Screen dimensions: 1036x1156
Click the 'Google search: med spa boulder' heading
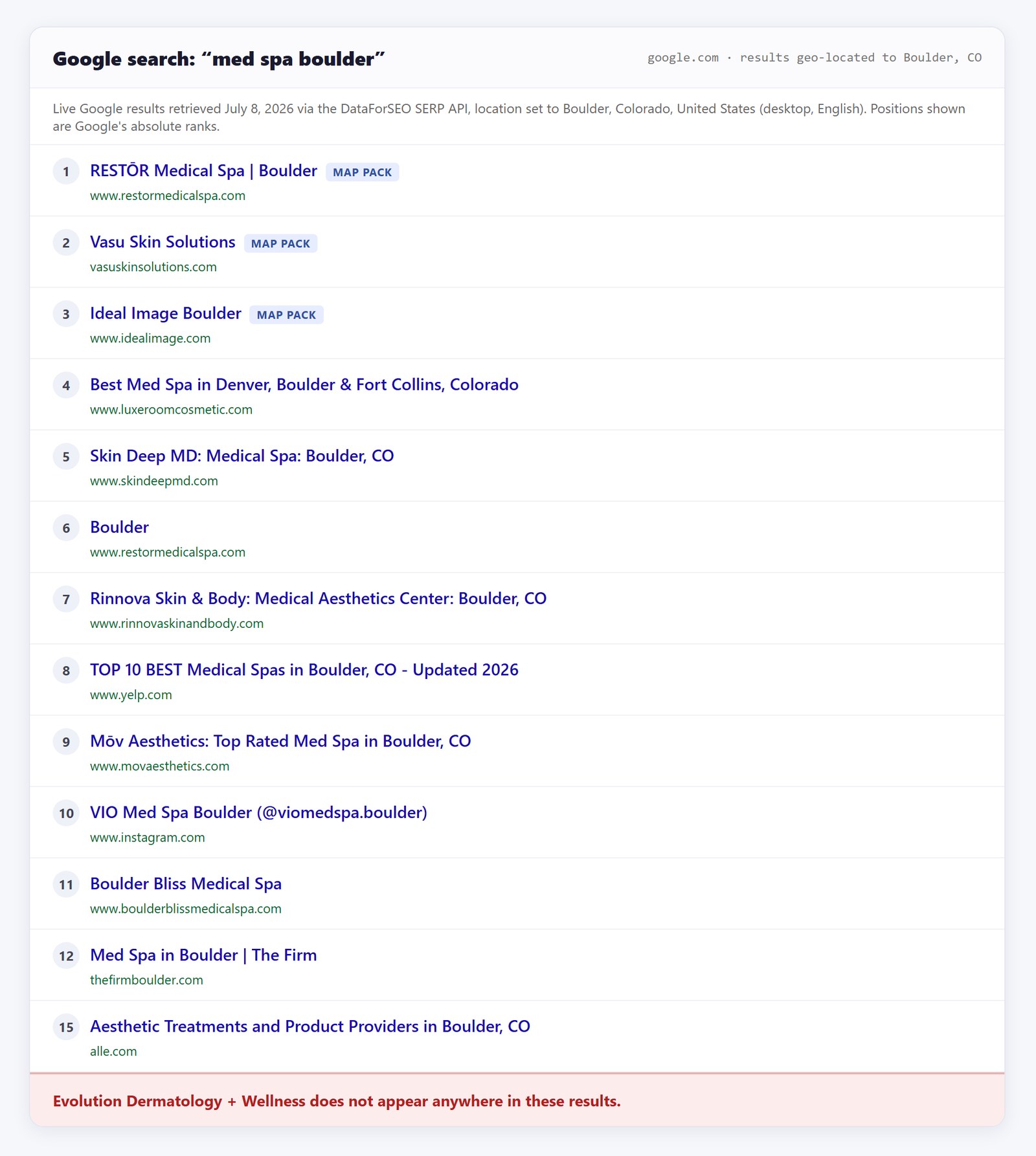pos(219,59)
